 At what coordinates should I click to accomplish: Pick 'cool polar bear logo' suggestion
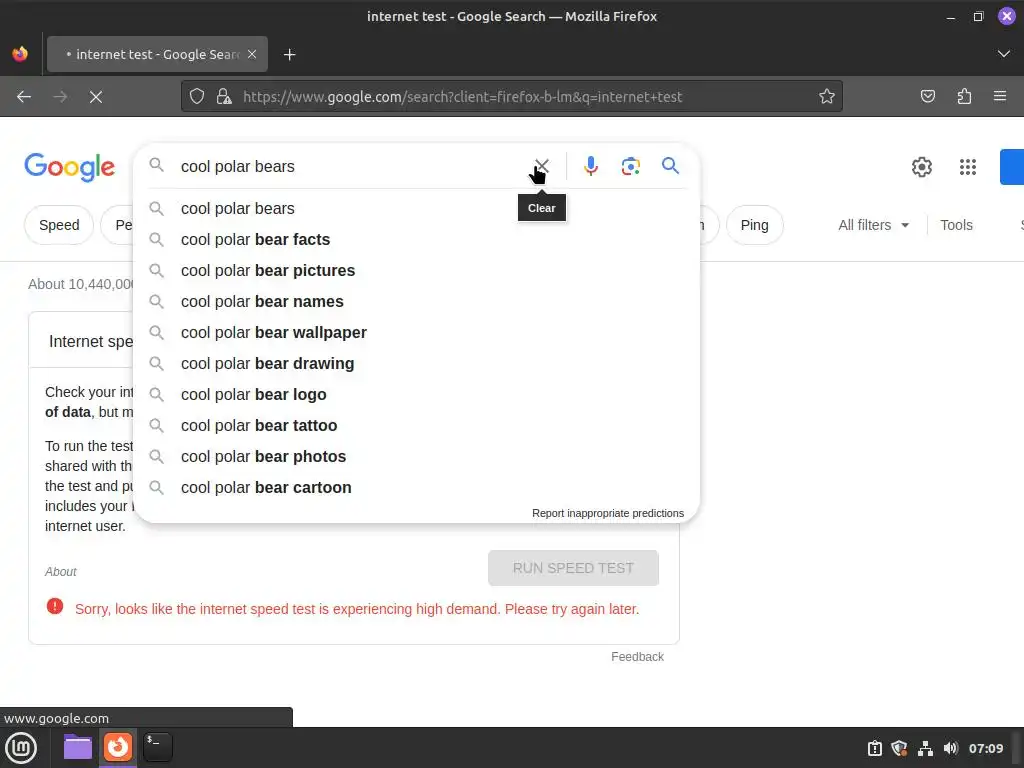pos(416,394)
